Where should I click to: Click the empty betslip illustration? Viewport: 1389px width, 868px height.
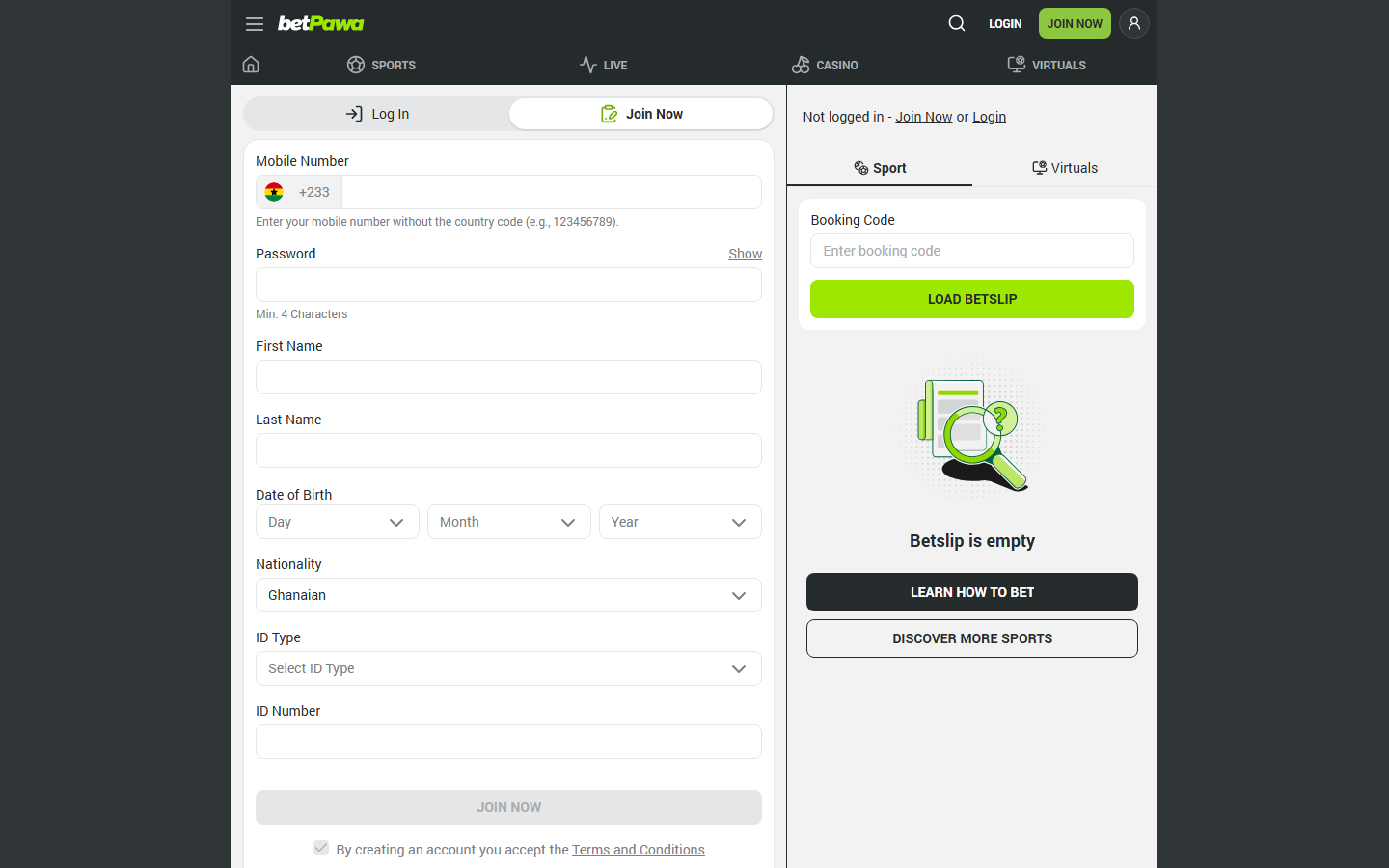tap(972, 434)
